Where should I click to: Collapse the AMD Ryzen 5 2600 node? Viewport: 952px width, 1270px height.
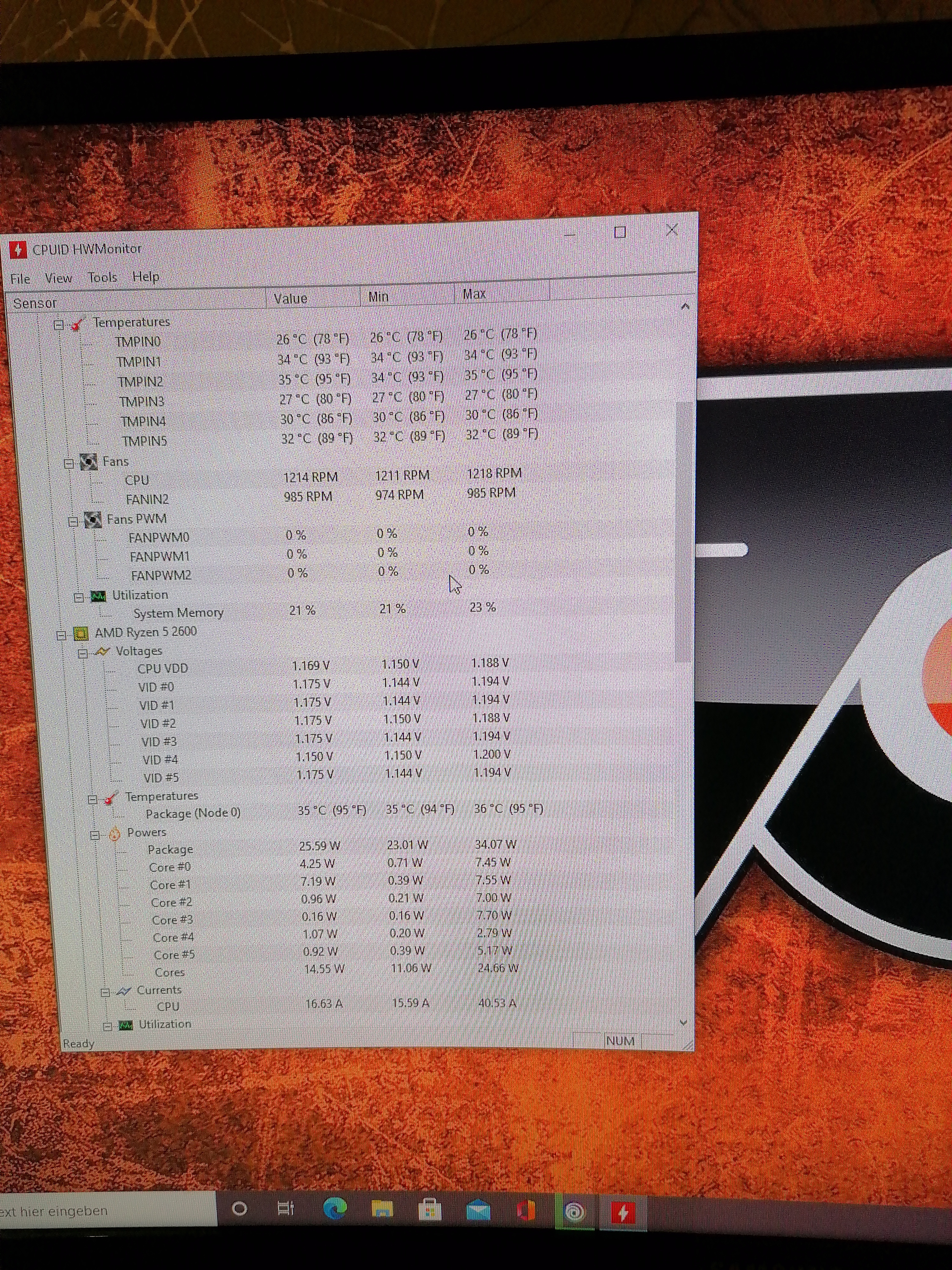61,635
